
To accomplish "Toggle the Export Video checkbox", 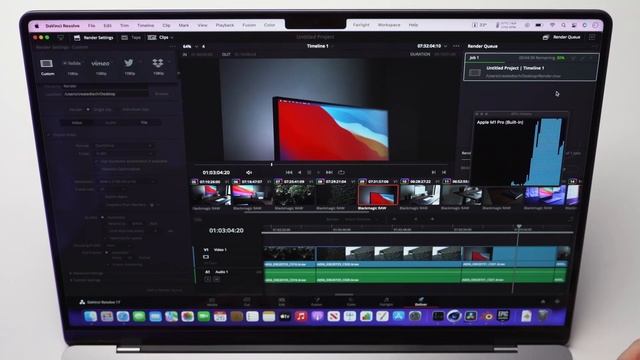I will point(49,135).
